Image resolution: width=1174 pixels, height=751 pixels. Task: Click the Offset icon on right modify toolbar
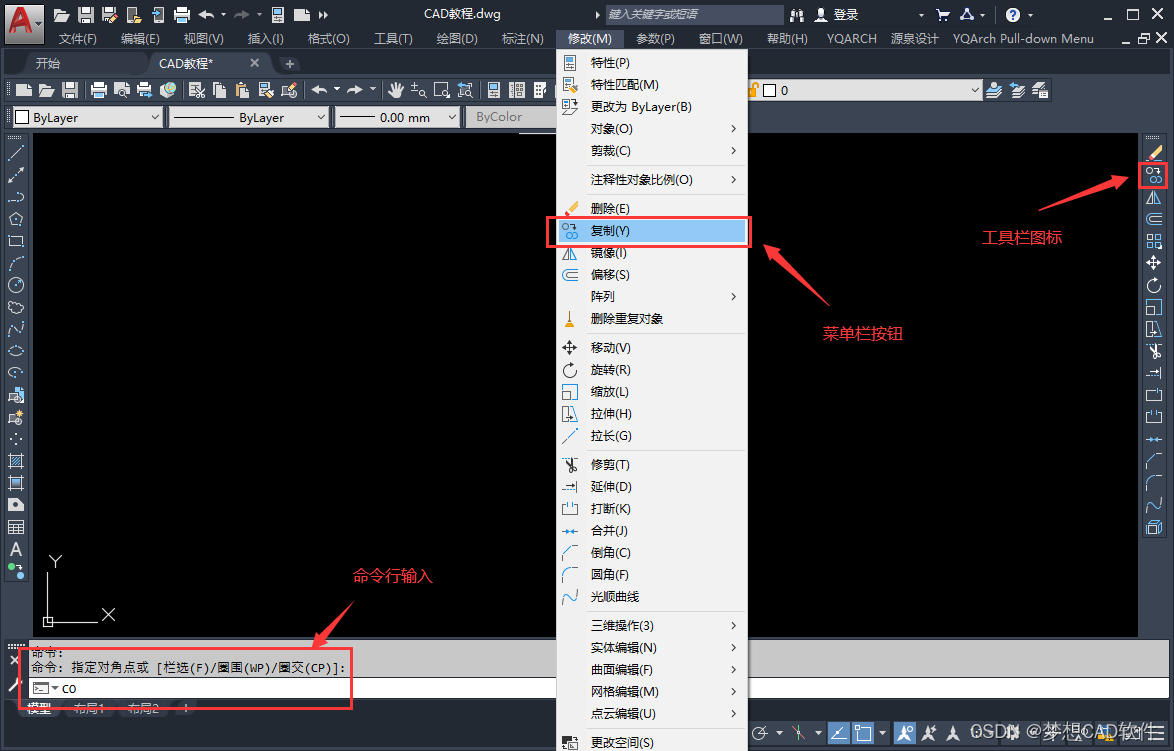(1154, 219)
